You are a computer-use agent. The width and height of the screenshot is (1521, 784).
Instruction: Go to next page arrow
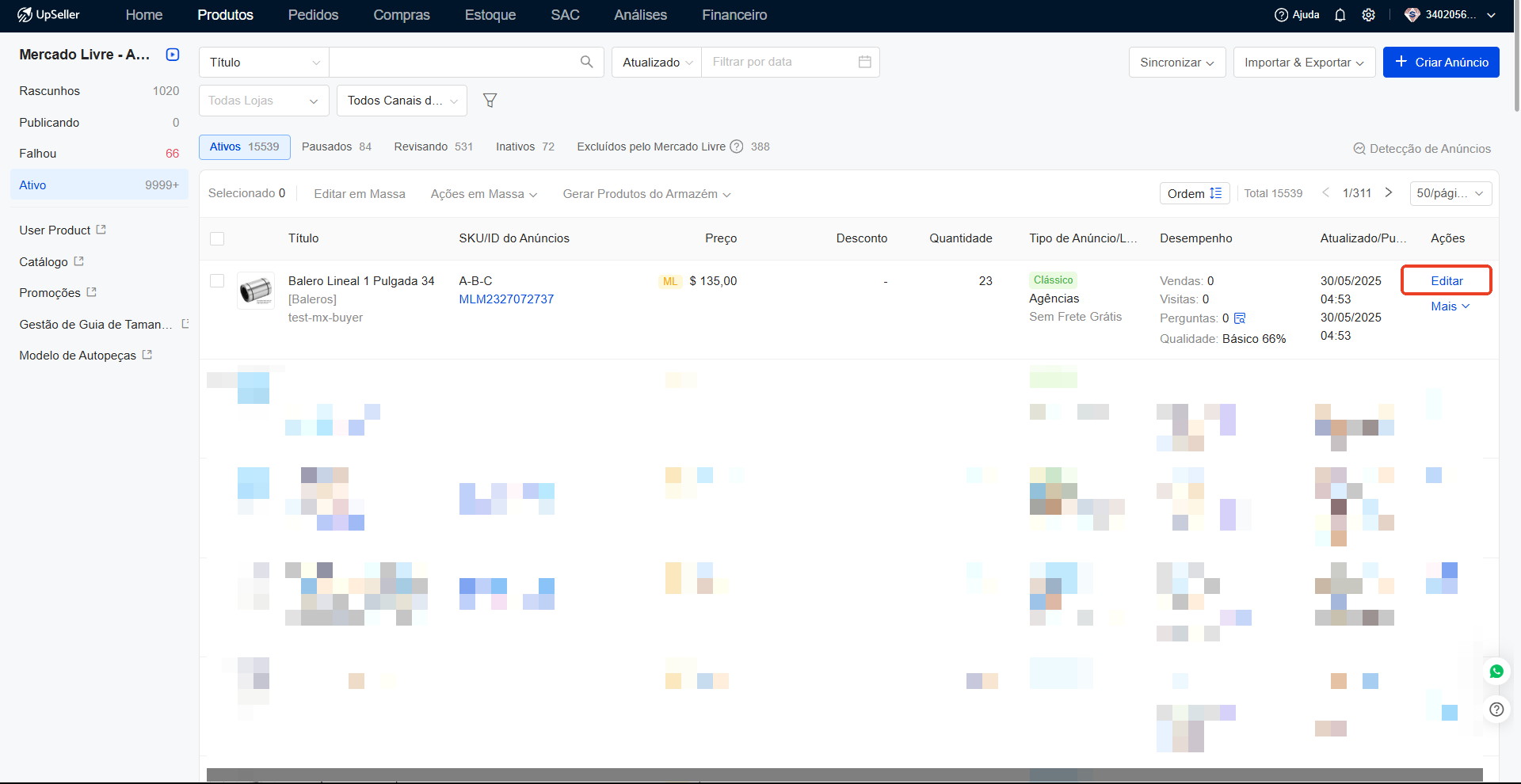(1388, 192)
